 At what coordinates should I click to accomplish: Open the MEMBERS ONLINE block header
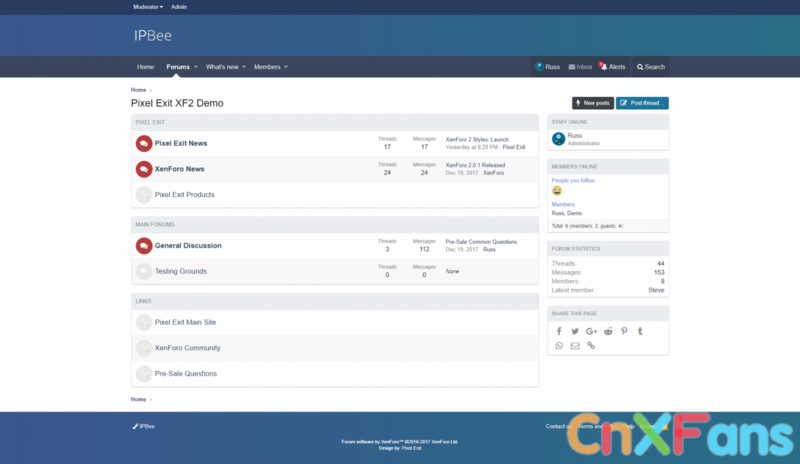pyautogui.click(x=574, y=167)
